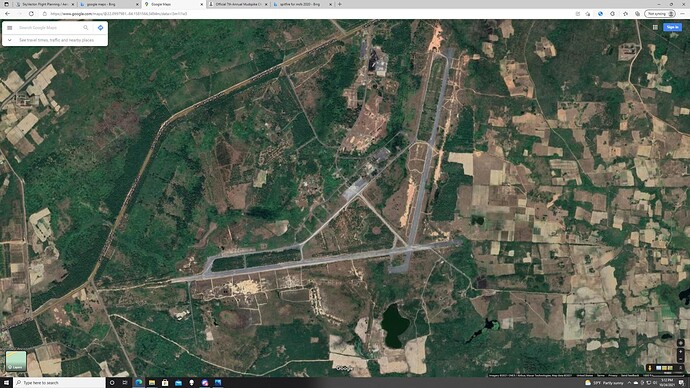Open the browser Settings and more menu
690x388 pixels.
pos(683,14)
